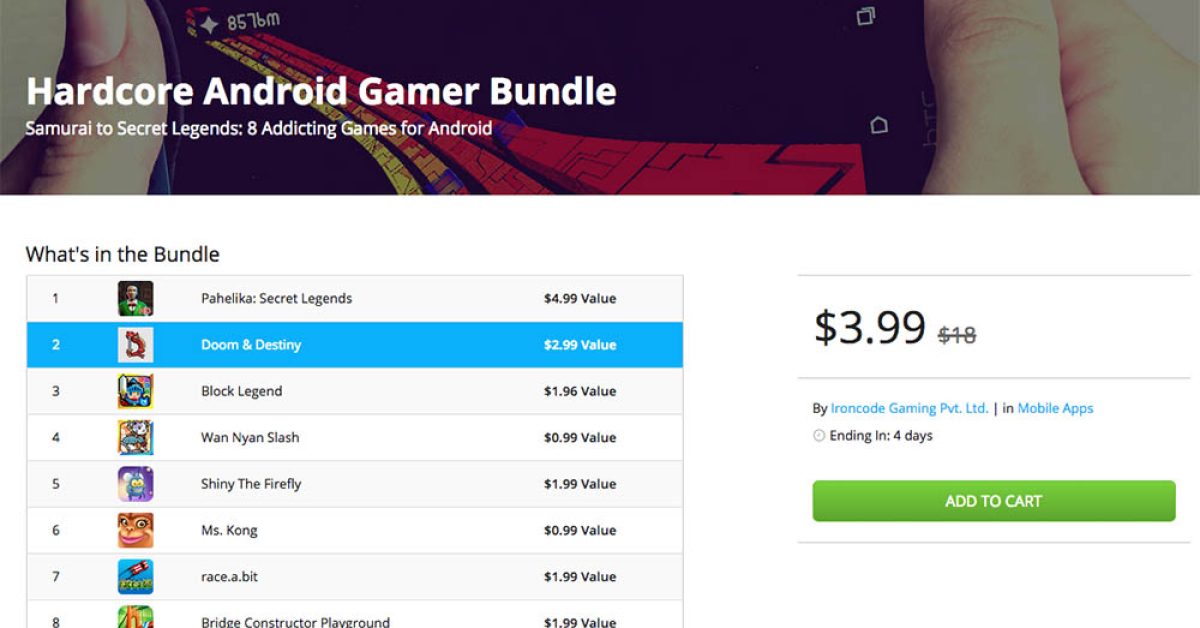Screen dimensions: 1200x628
Task: Select the Pahelika: Secret Legends row title
Action: tap(276, 298)
